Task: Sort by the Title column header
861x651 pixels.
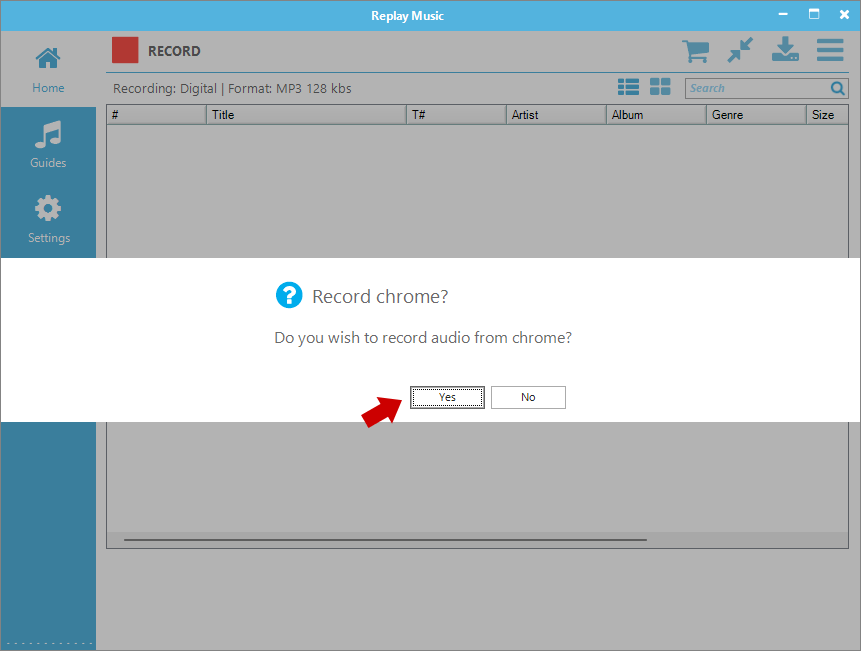Action: 306,115
